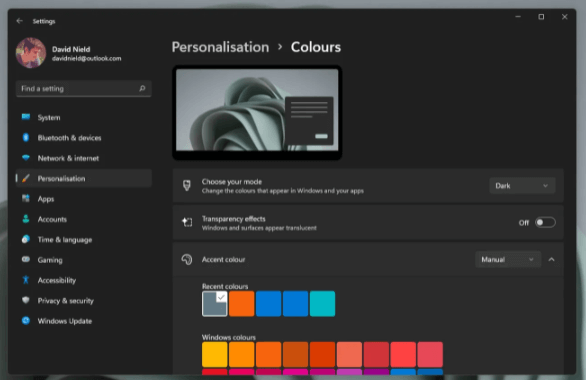586x380 pixels.
Task: Click the Privacy shield icon
Action: pyautogui.click(x=26, y=300)
